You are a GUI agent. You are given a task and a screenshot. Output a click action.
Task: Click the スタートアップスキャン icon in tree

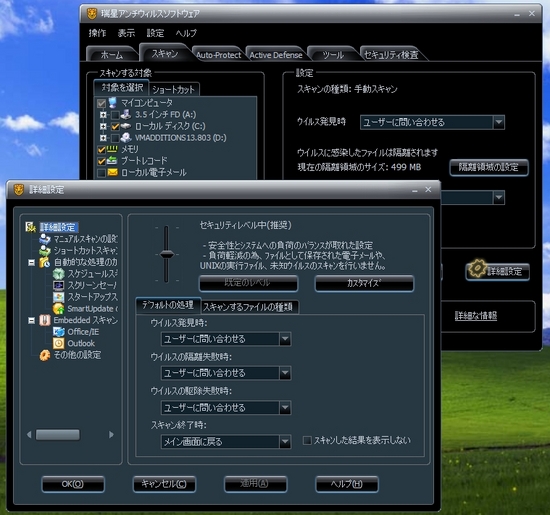[59, 297]
